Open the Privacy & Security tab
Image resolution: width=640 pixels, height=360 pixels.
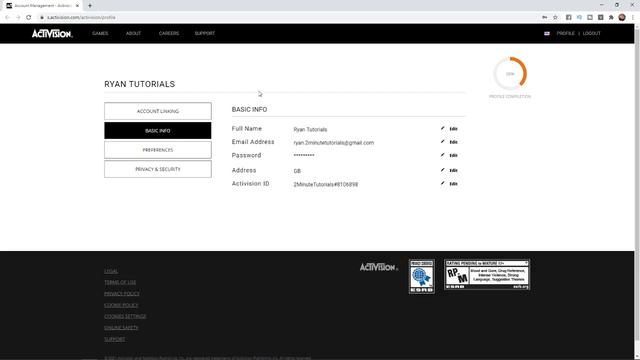[x=158, y=169]
